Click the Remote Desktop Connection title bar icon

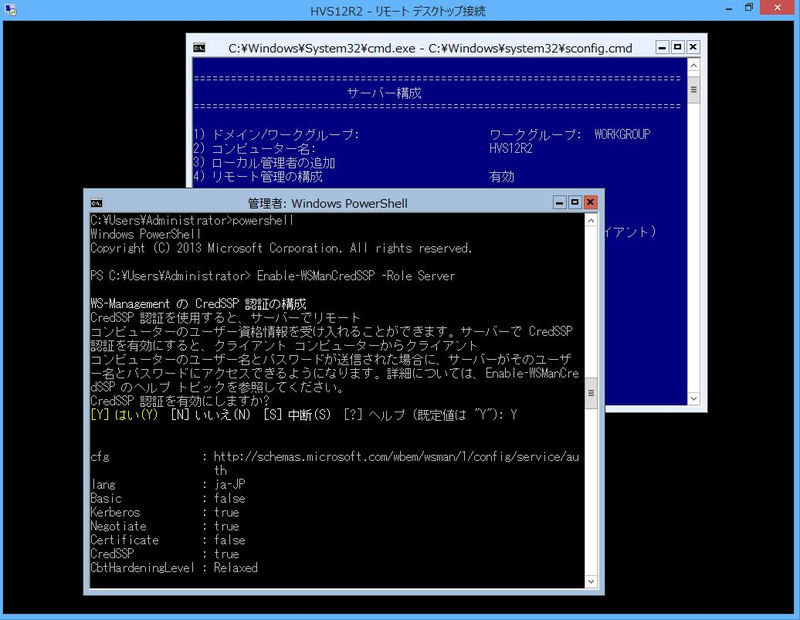click(10, 9)
